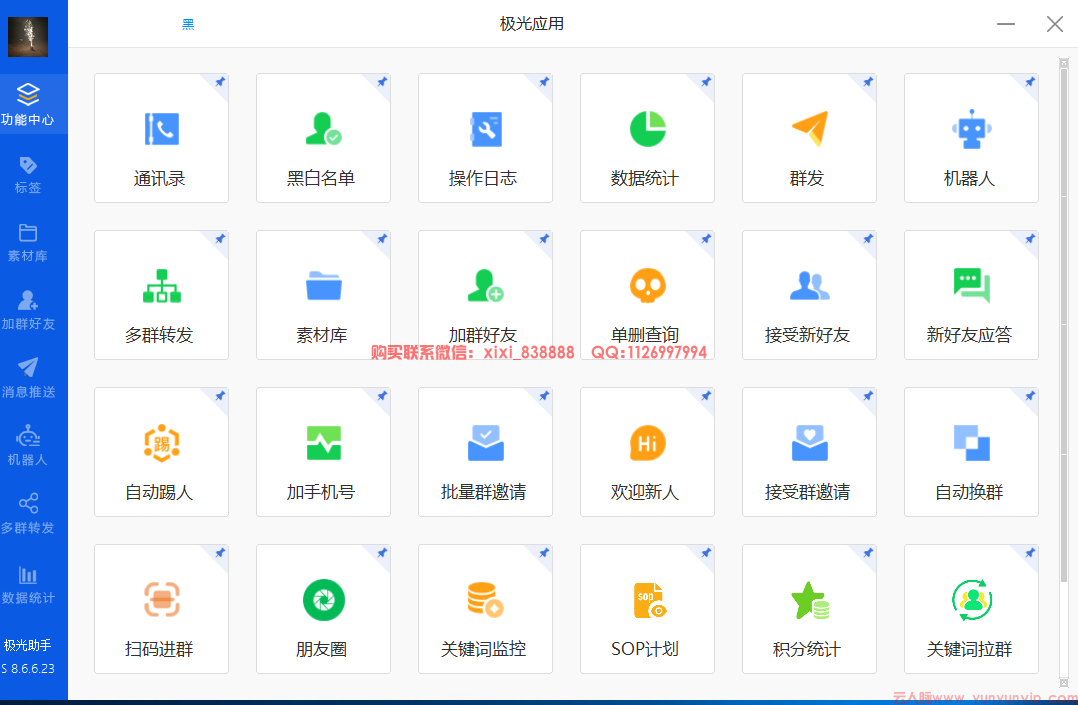
Task: Click the vertical scrollbar on the right
Action: click(x=1063, y=320)
